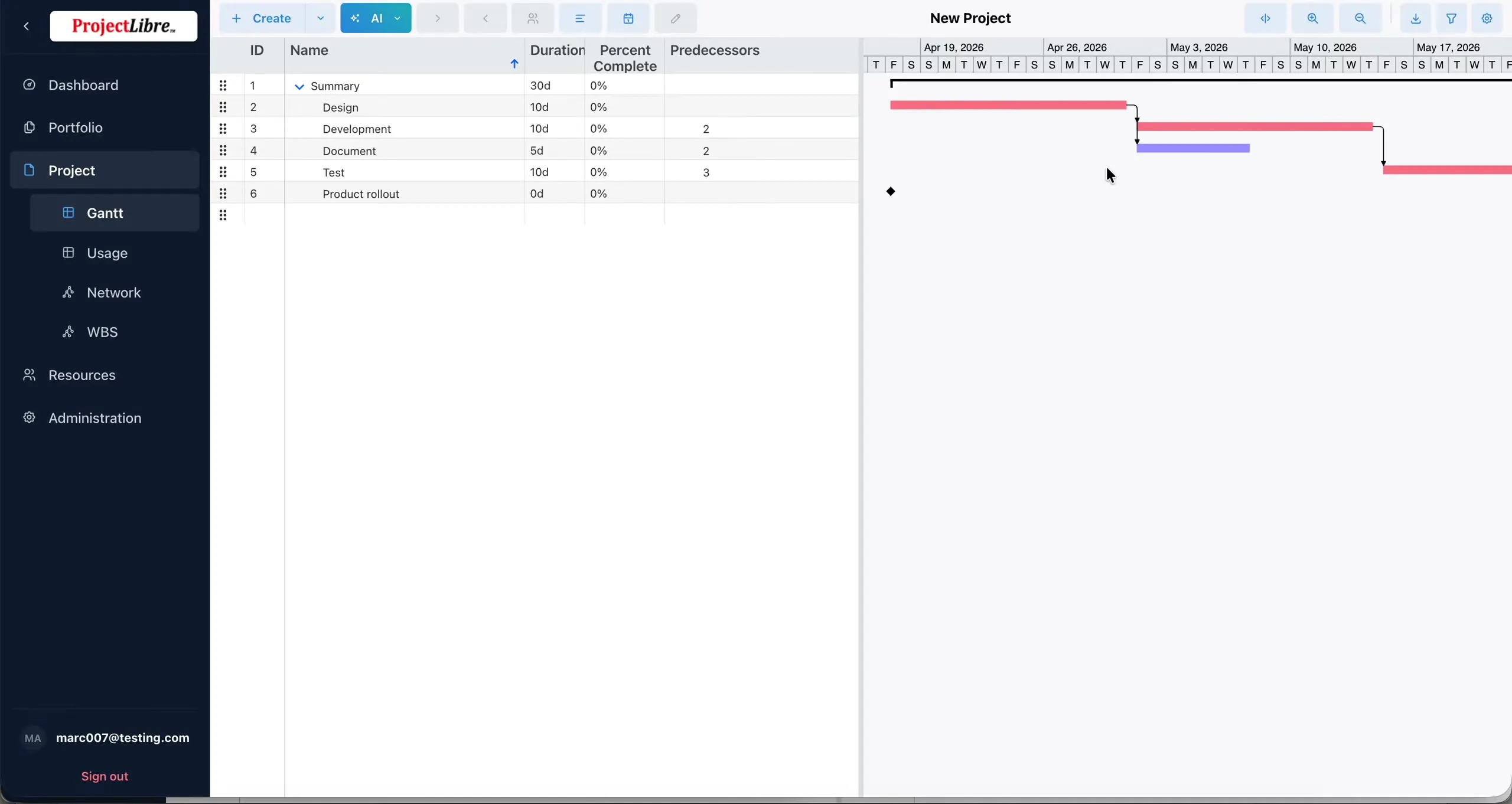Viewport: 1512px width, 804px height.
Task: Click the Sign out link
Action: pos(105,776)
